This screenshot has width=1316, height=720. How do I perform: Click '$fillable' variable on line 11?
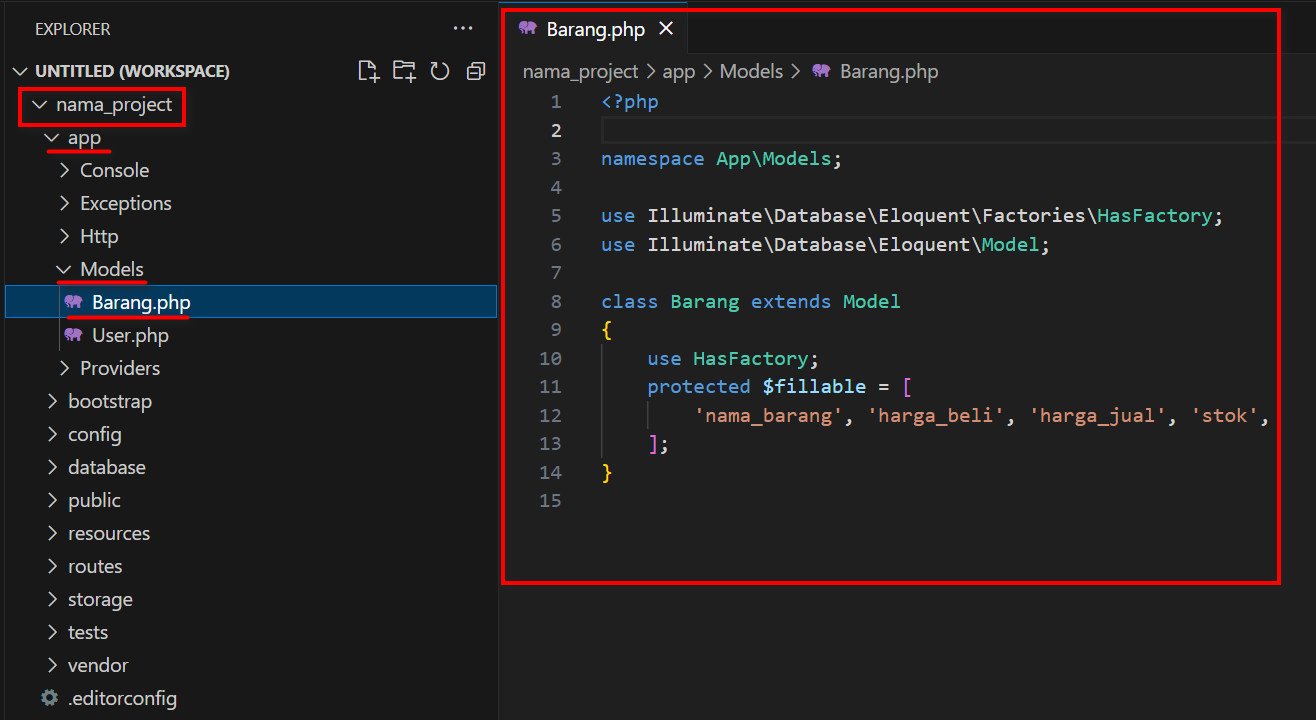814,386
